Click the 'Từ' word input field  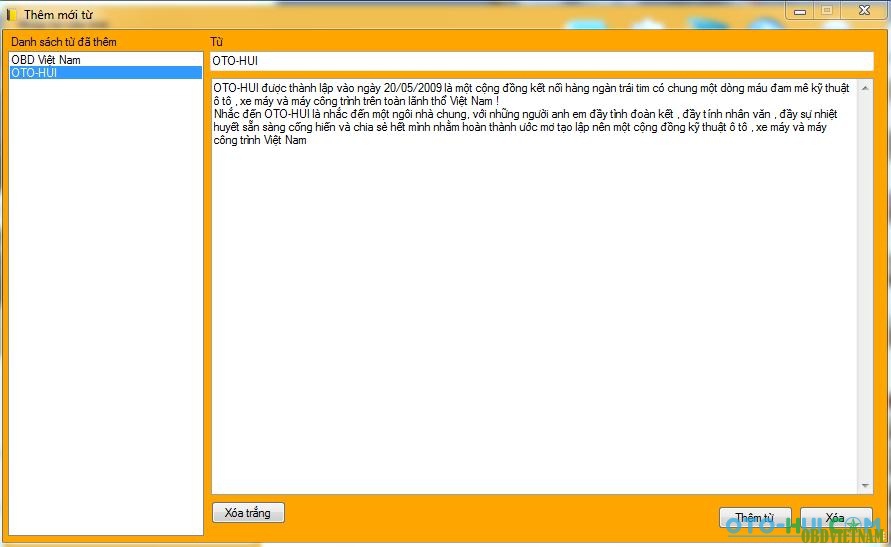[542, 61]
